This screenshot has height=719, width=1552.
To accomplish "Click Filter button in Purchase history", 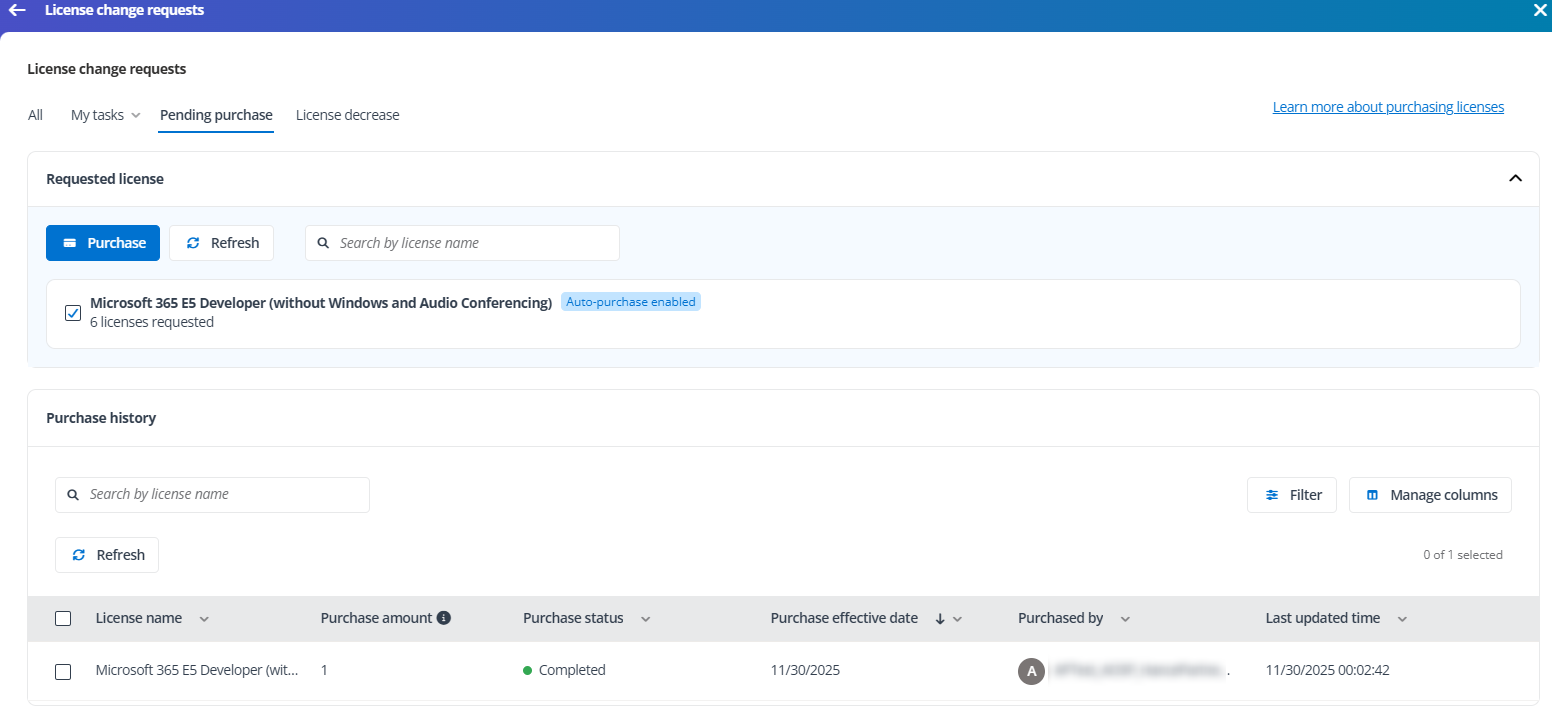I will click(1291, 495).
